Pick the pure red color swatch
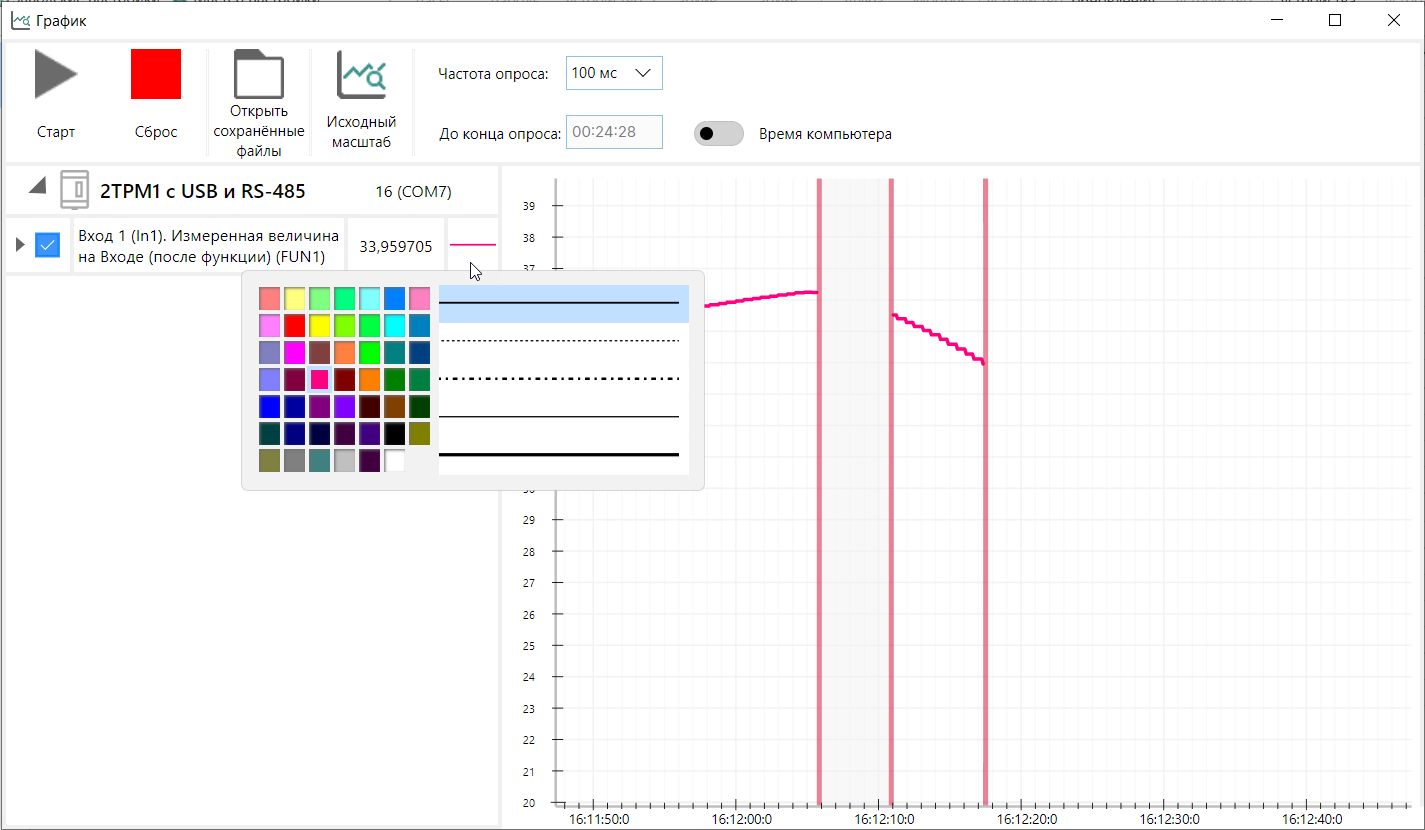This screenshot has width=1425, height=830. click(294, 325)
